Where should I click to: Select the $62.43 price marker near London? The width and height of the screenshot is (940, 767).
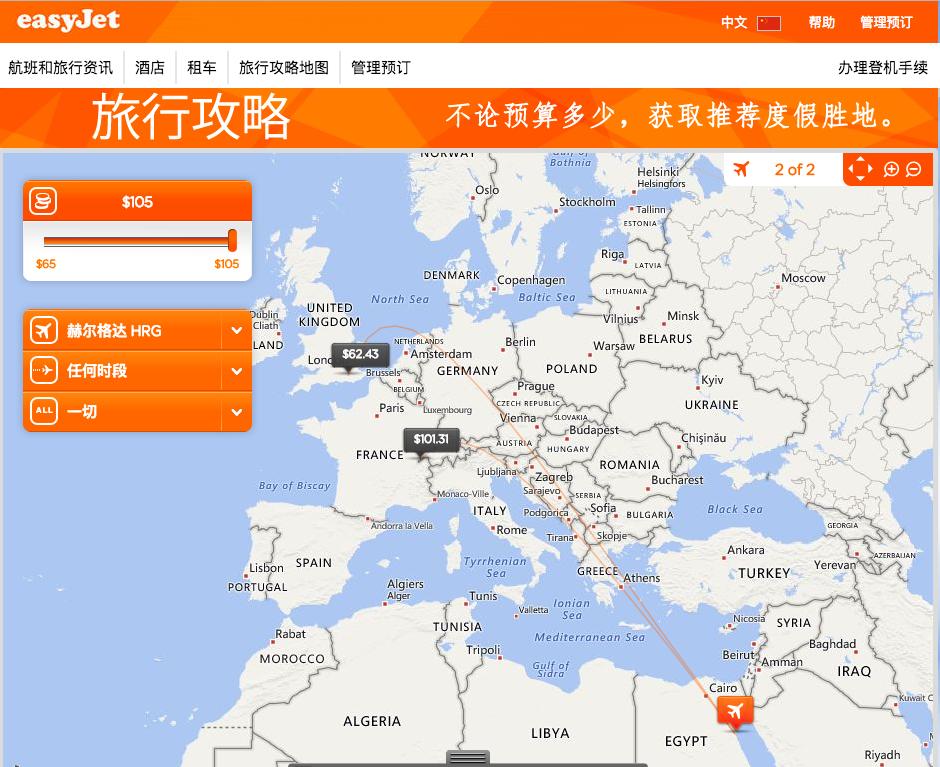point(359,355)
